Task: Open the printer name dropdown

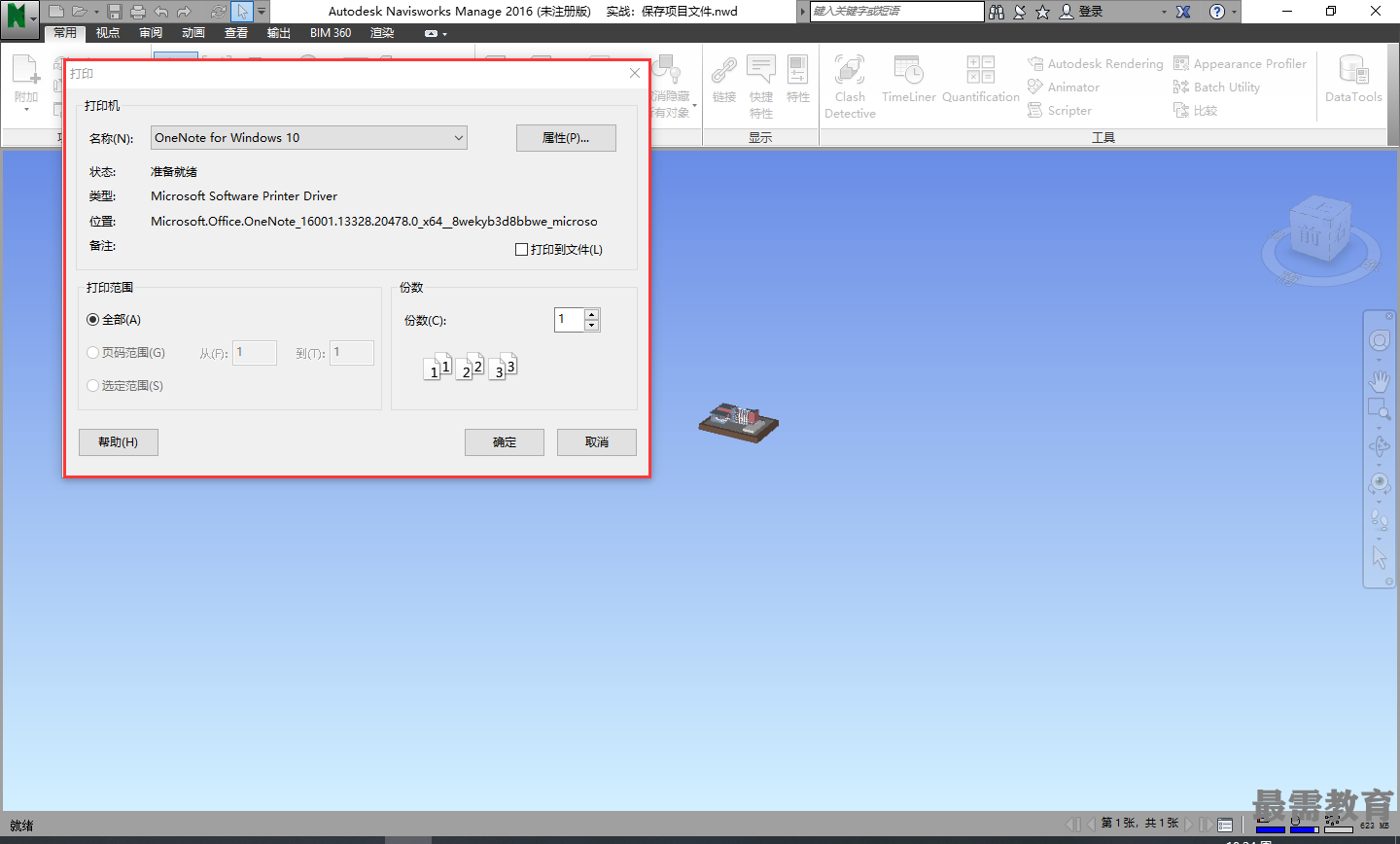Action: pyautogui.click(x=309, y=137)
